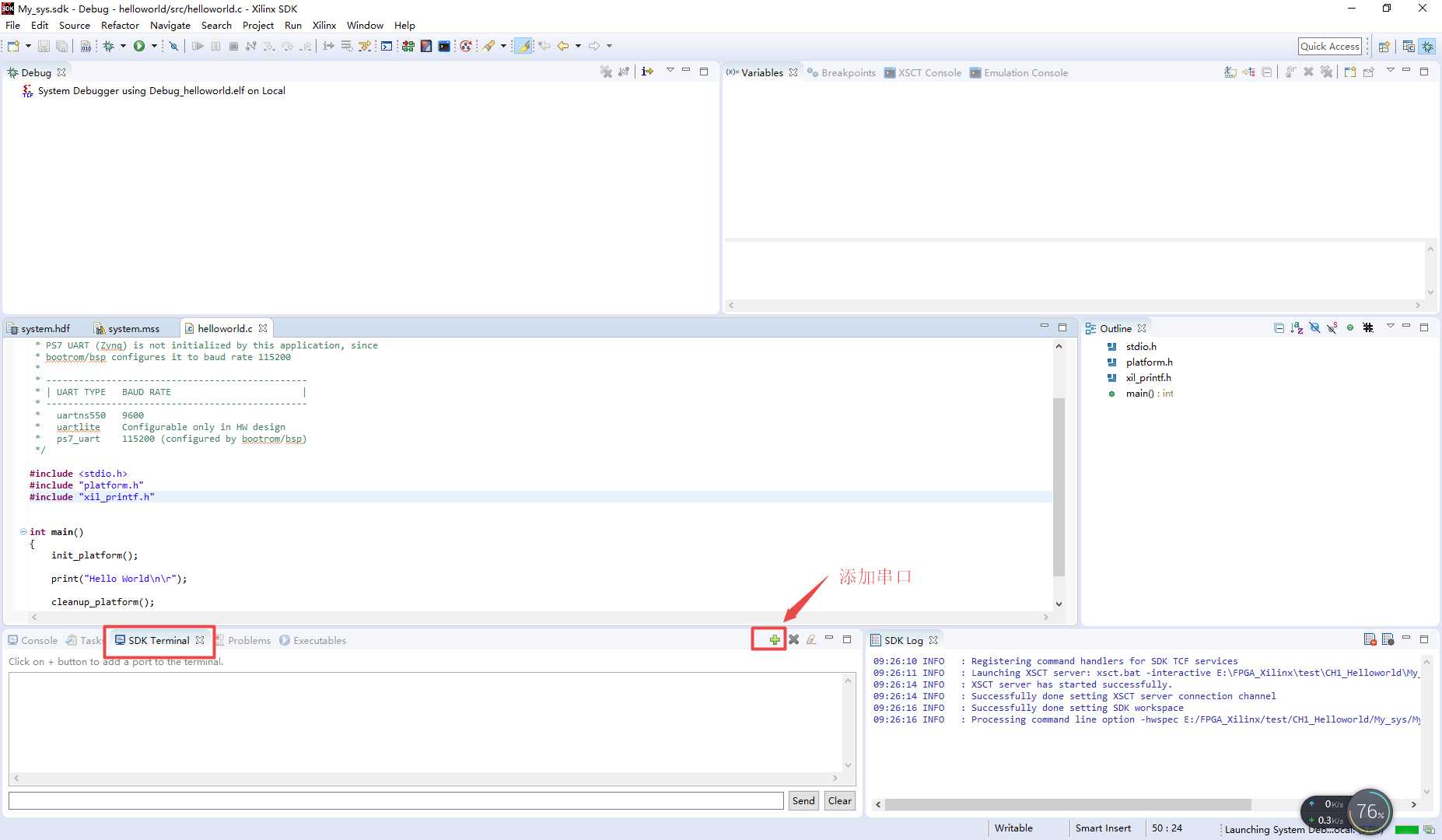This screenshot has height=840, width=1442.
Task: Toggle Hide Static Members in Outline view
Action: 1332,327
